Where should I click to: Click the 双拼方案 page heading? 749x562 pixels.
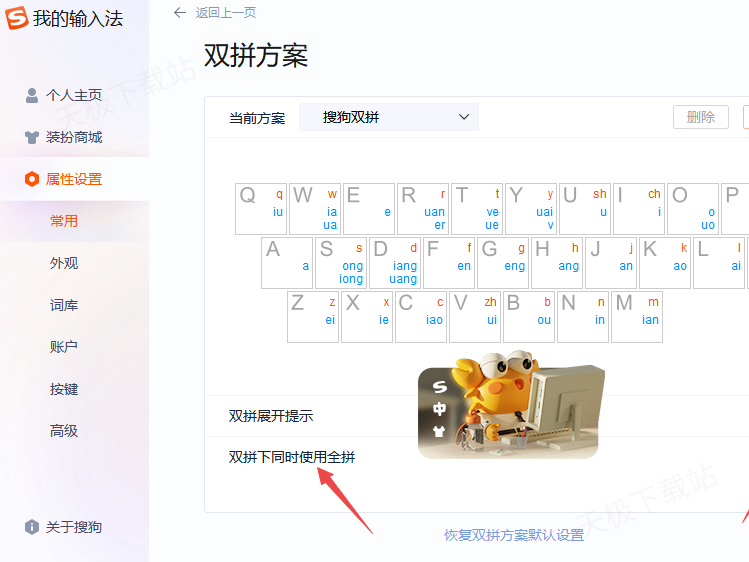[x=256, y=55]
